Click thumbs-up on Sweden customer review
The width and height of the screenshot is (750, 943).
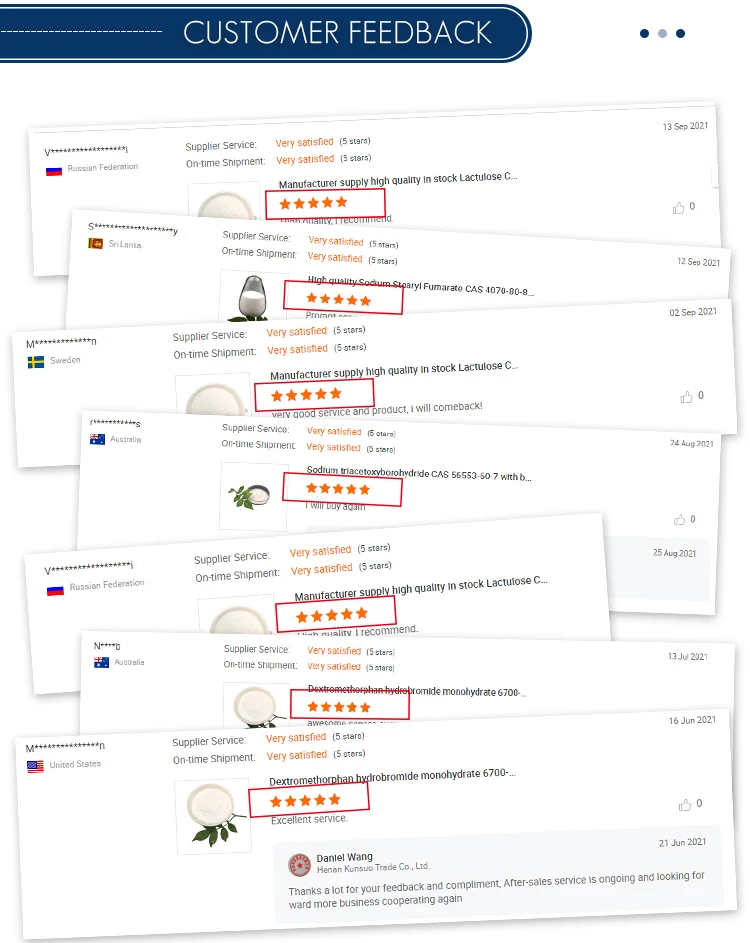(686, 397)
